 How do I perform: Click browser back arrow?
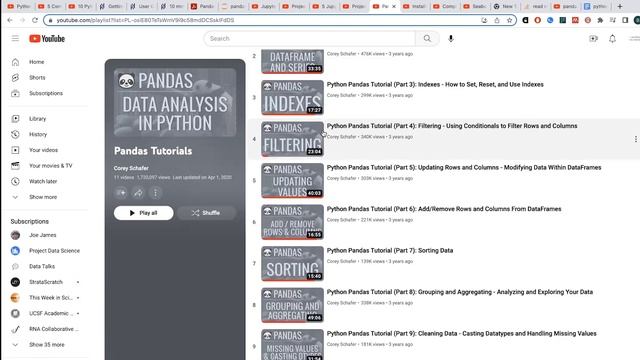pos(10,20)
